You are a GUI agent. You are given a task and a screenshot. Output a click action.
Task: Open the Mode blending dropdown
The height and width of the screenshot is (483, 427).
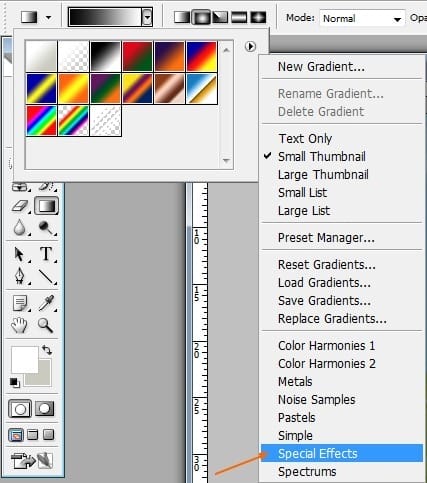pyautogui.click(x=362, y=18)
